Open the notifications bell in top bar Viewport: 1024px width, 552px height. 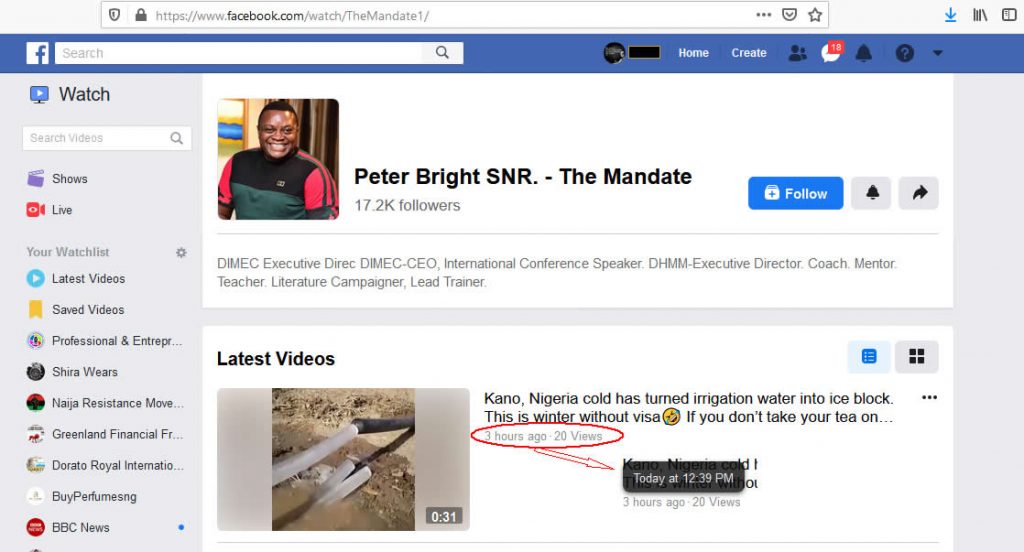point(864,53)
